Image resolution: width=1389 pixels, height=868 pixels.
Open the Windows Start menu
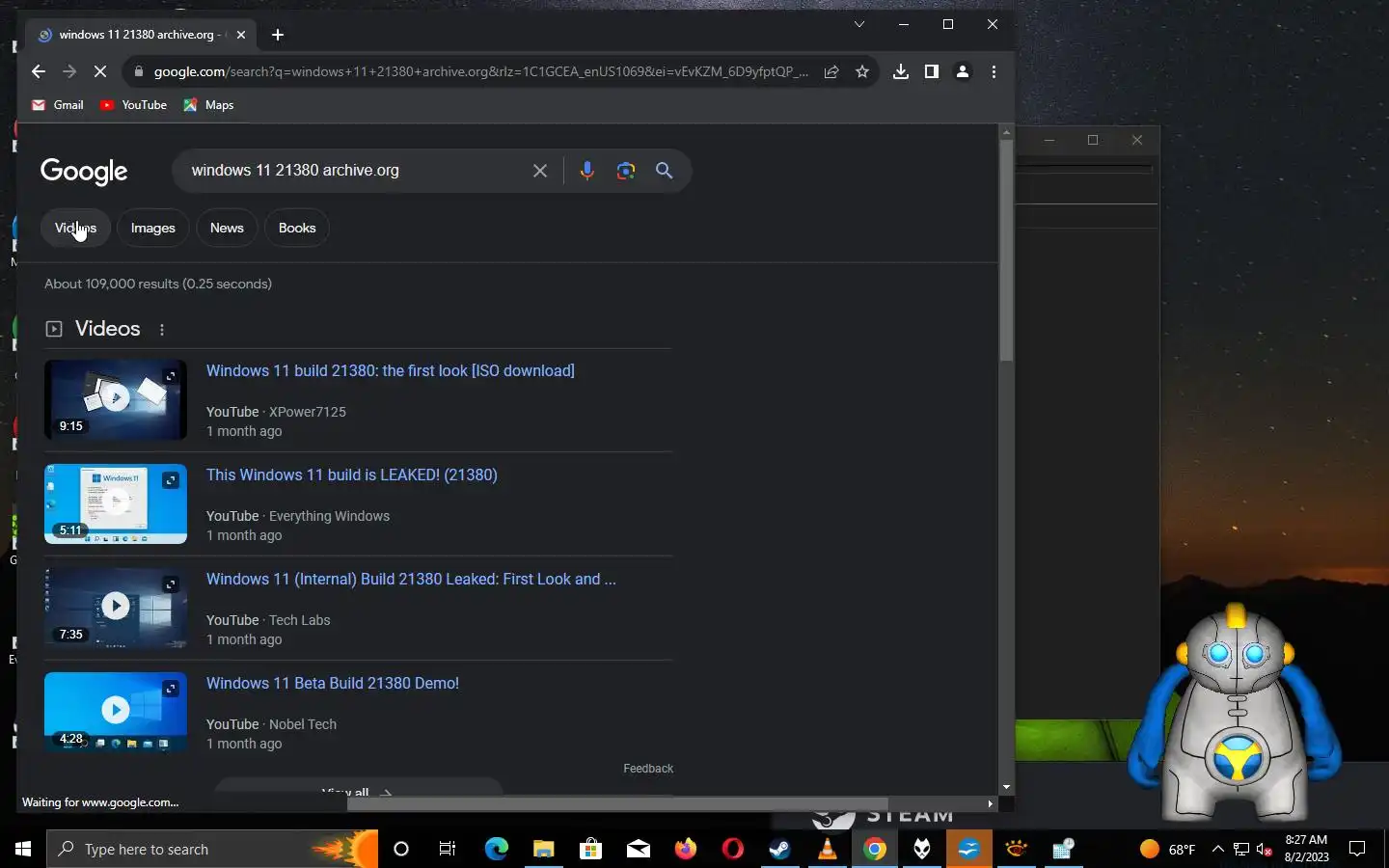click(x=23, y=849)
